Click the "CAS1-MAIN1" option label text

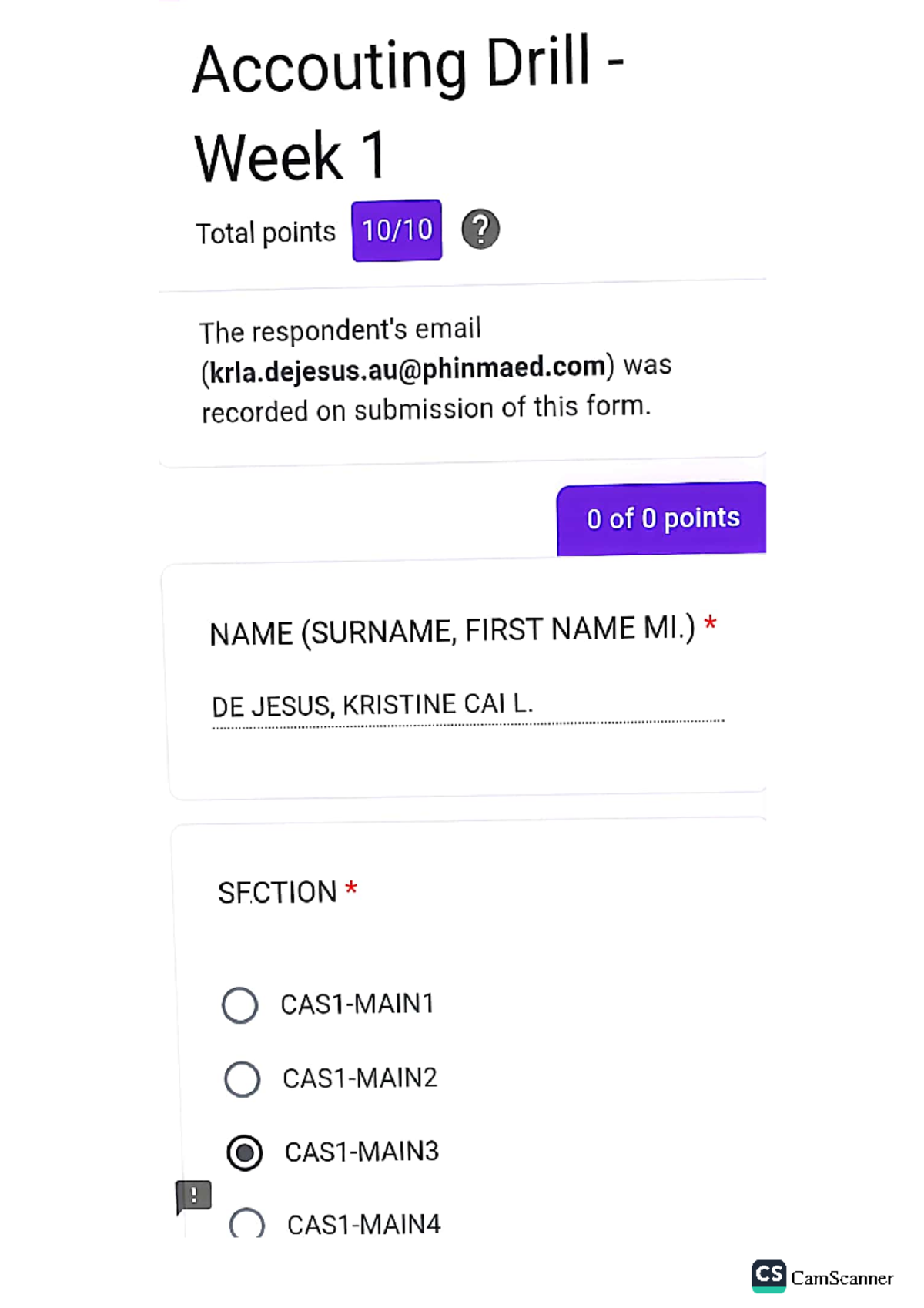pos(357,1004)
